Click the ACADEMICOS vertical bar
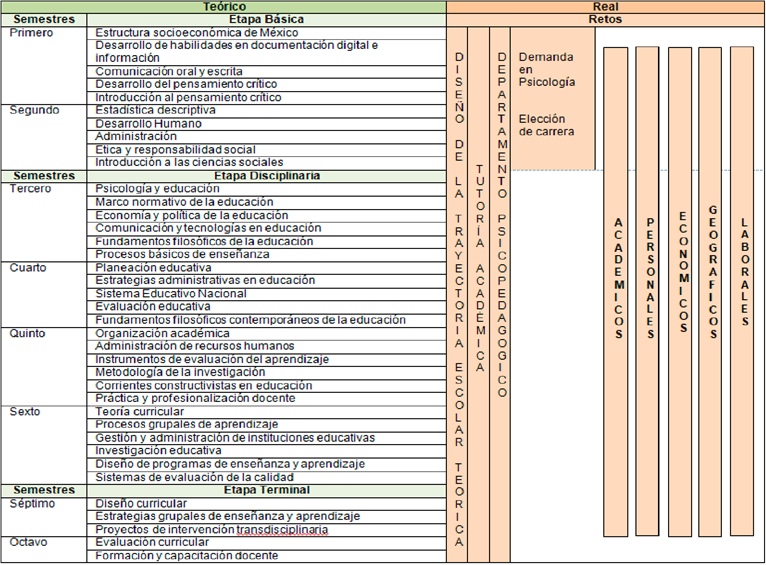This screenshot has width=766, height=565. 617,290
